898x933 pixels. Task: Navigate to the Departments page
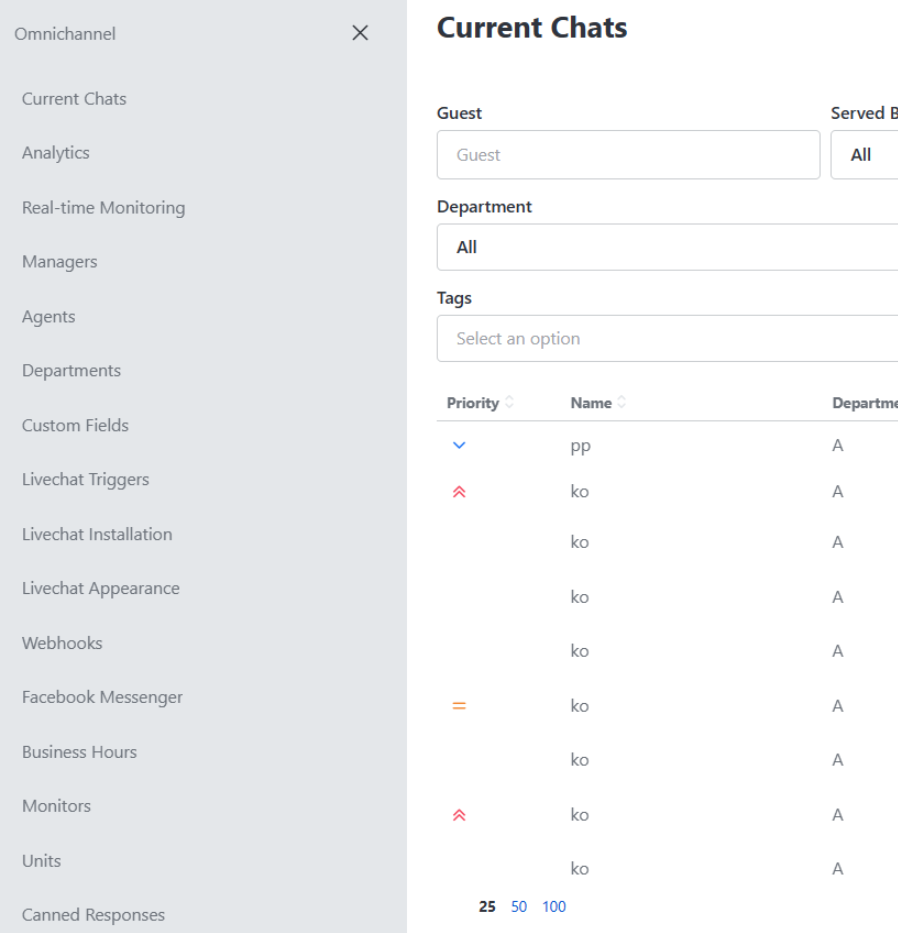point(71,371)
